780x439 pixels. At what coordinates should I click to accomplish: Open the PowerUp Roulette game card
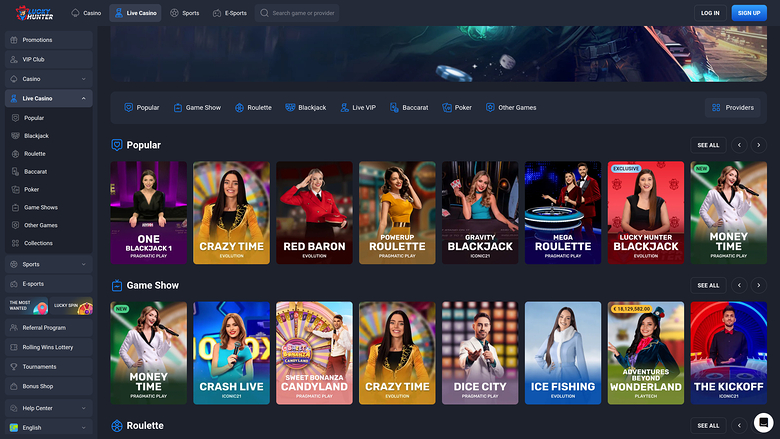click(x=397, y=213)
